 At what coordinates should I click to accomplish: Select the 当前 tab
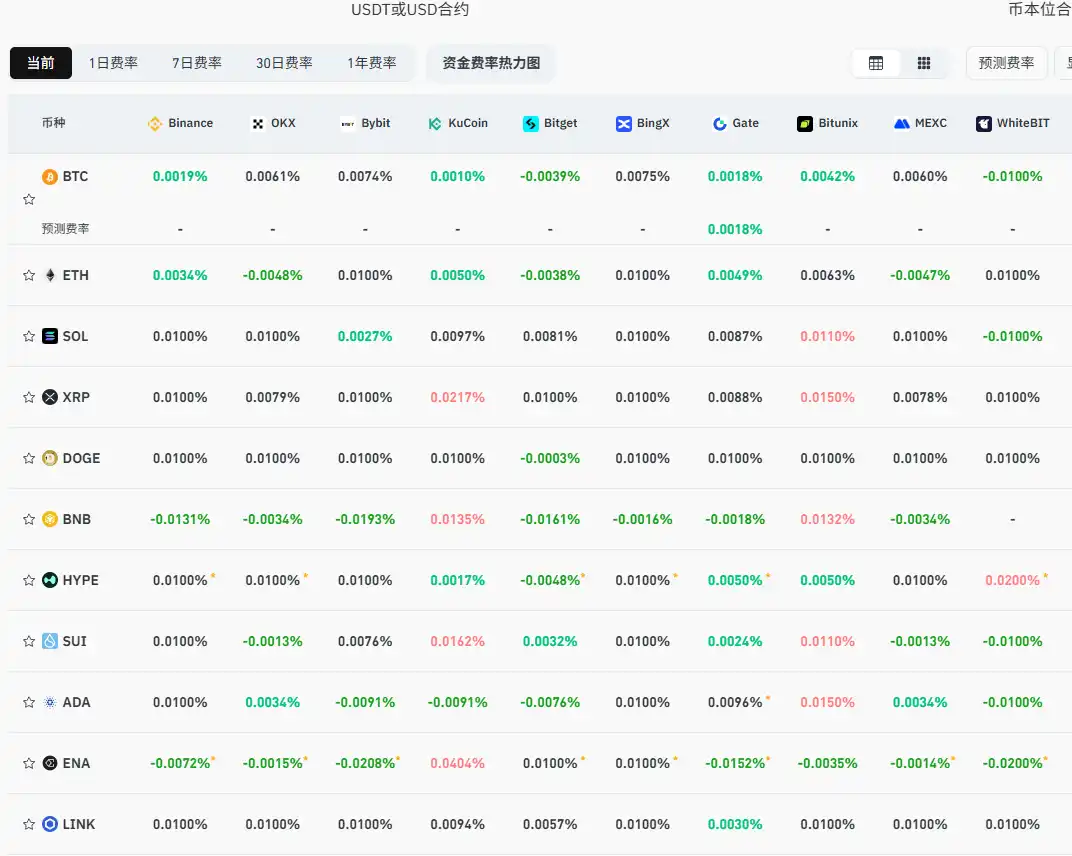tap(41, 63)
